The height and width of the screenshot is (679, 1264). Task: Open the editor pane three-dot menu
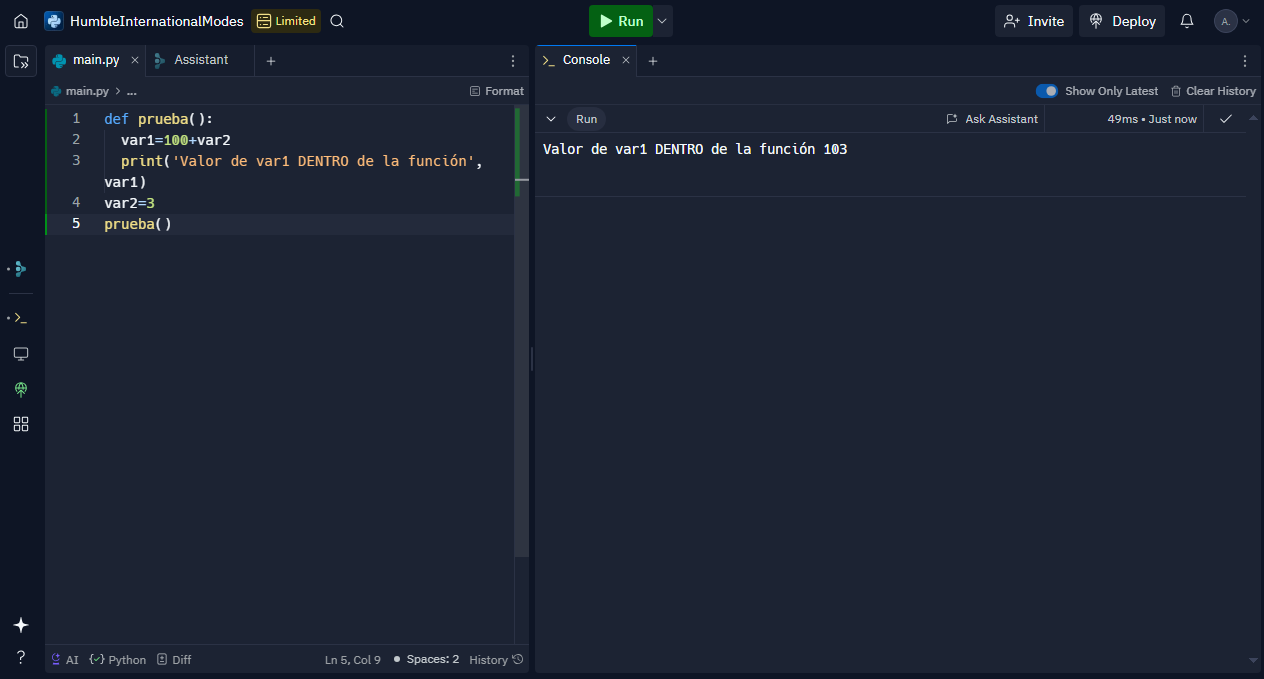(x=513, y=61)
